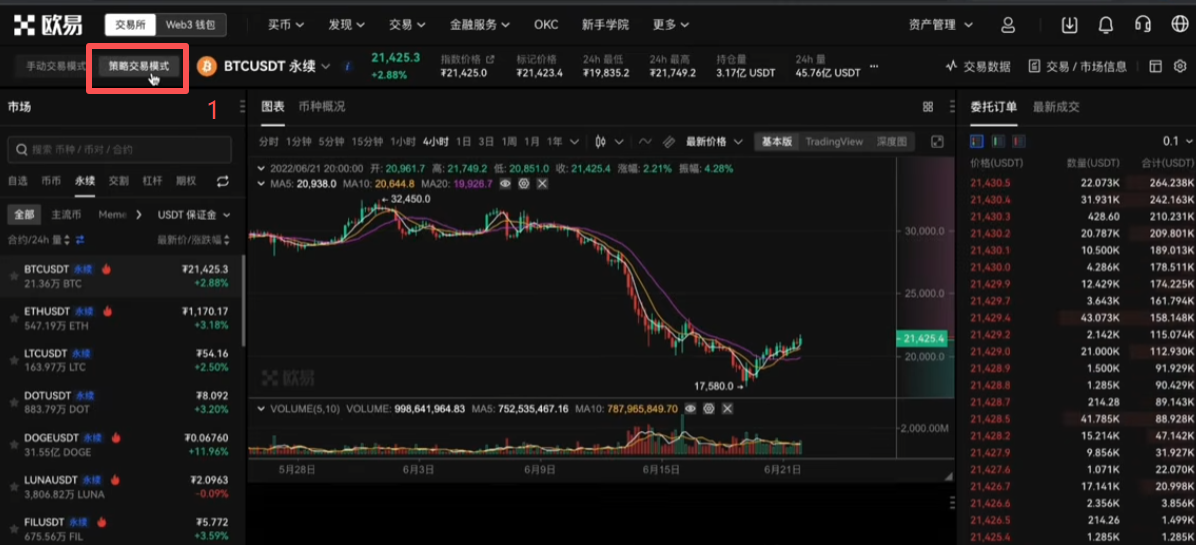Screen dimensions: 1196x545
Task: Select the 主流币 filter tab
Action: pos(66,215)
